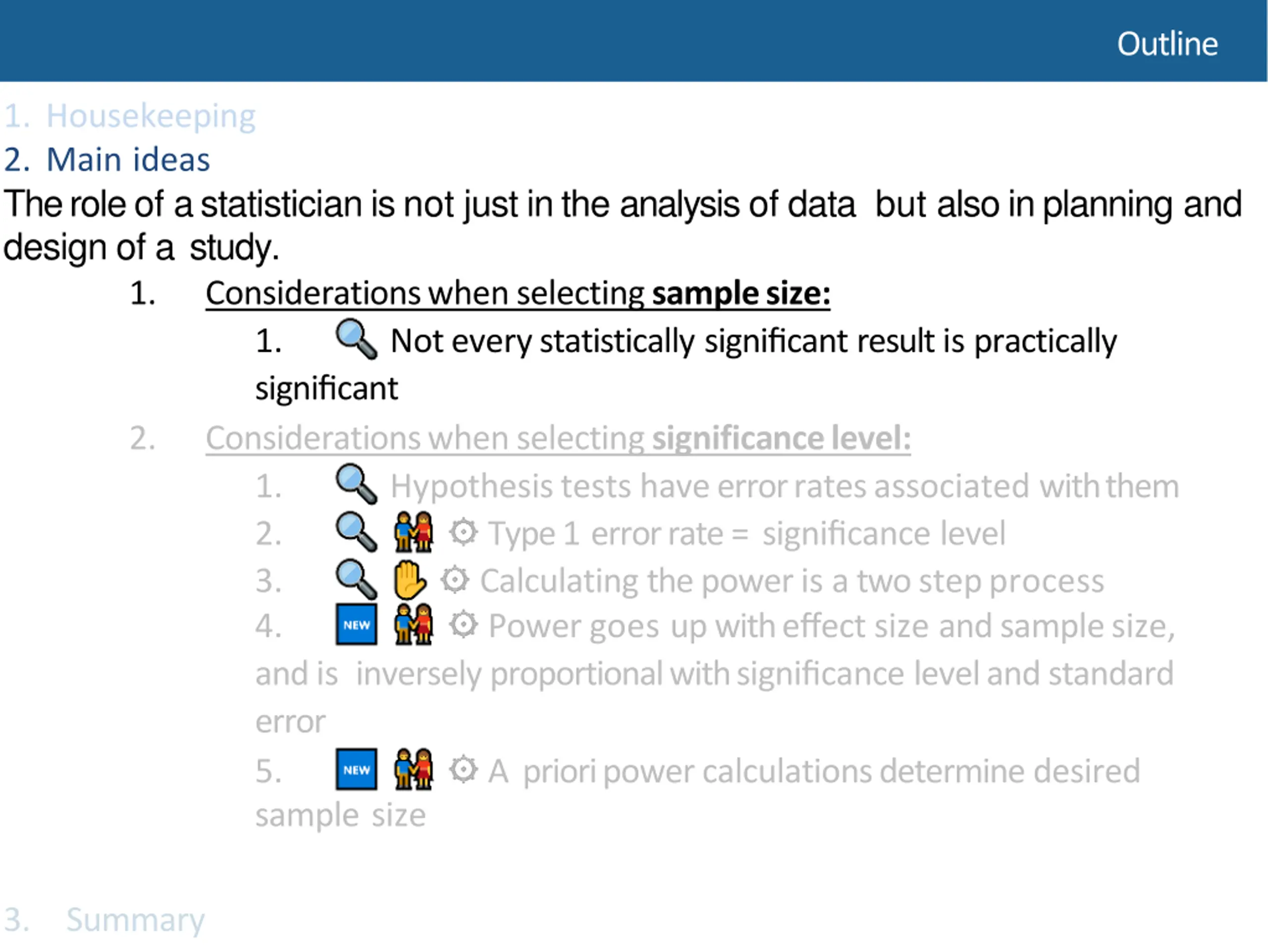Click the two-people icon on the Type 1 error line
This screenshot has width=1268, height=952.
click(413, 532)
